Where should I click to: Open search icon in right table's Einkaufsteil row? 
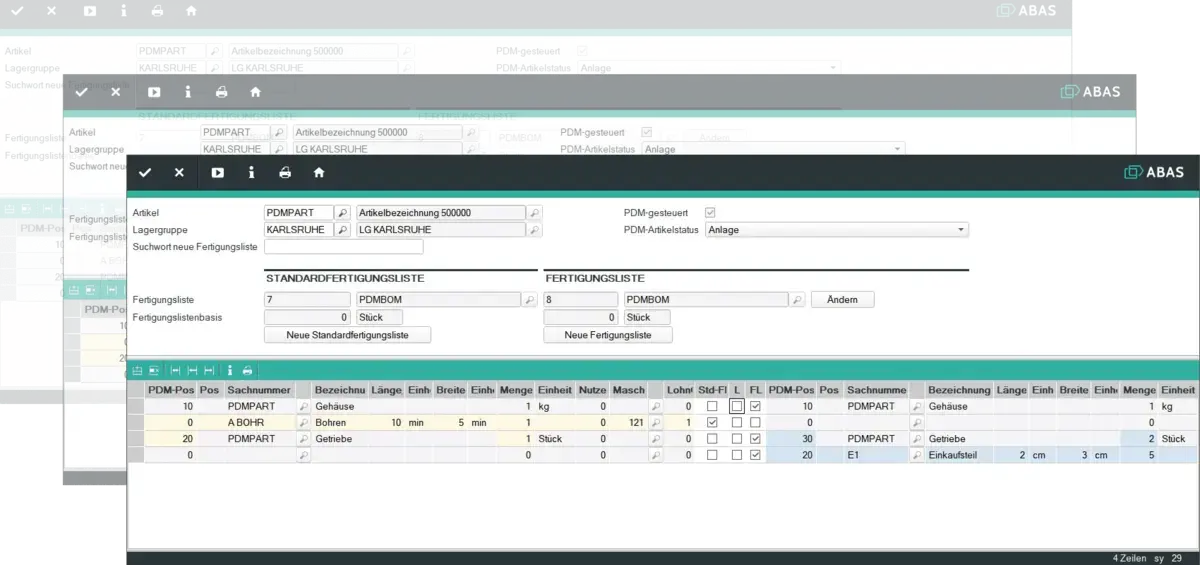pos(916,455)
